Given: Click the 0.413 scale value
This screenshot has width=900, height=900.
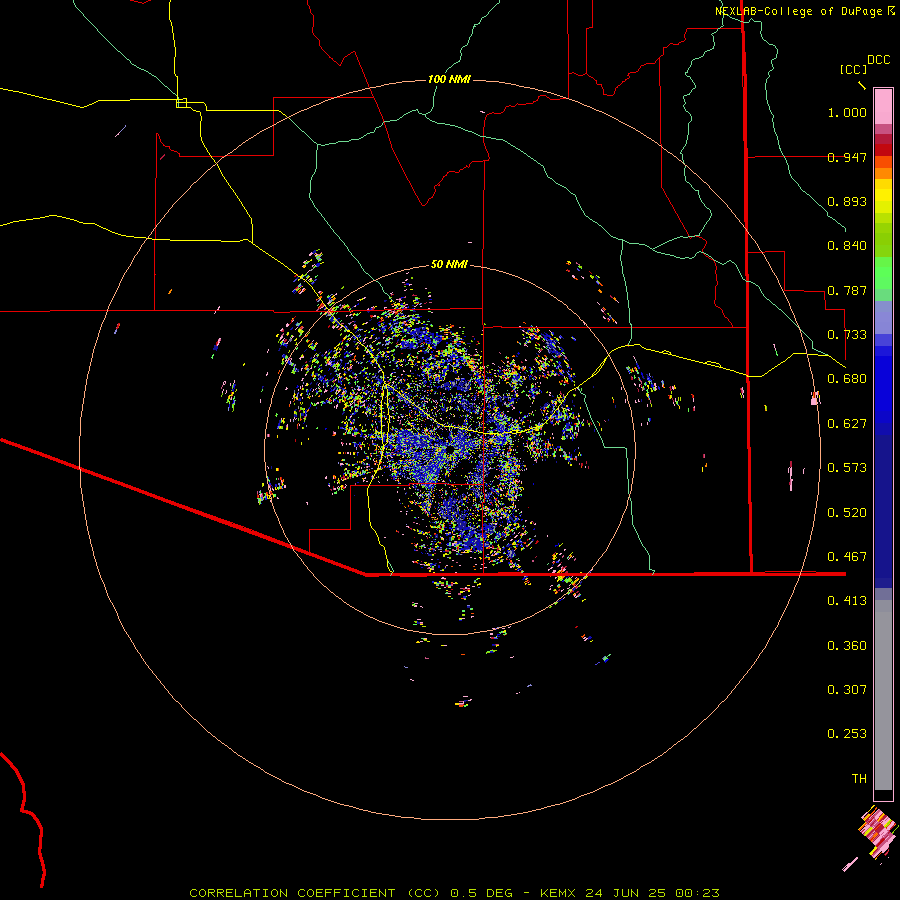Looking at the screenshot, I should [x=847, y=601].
